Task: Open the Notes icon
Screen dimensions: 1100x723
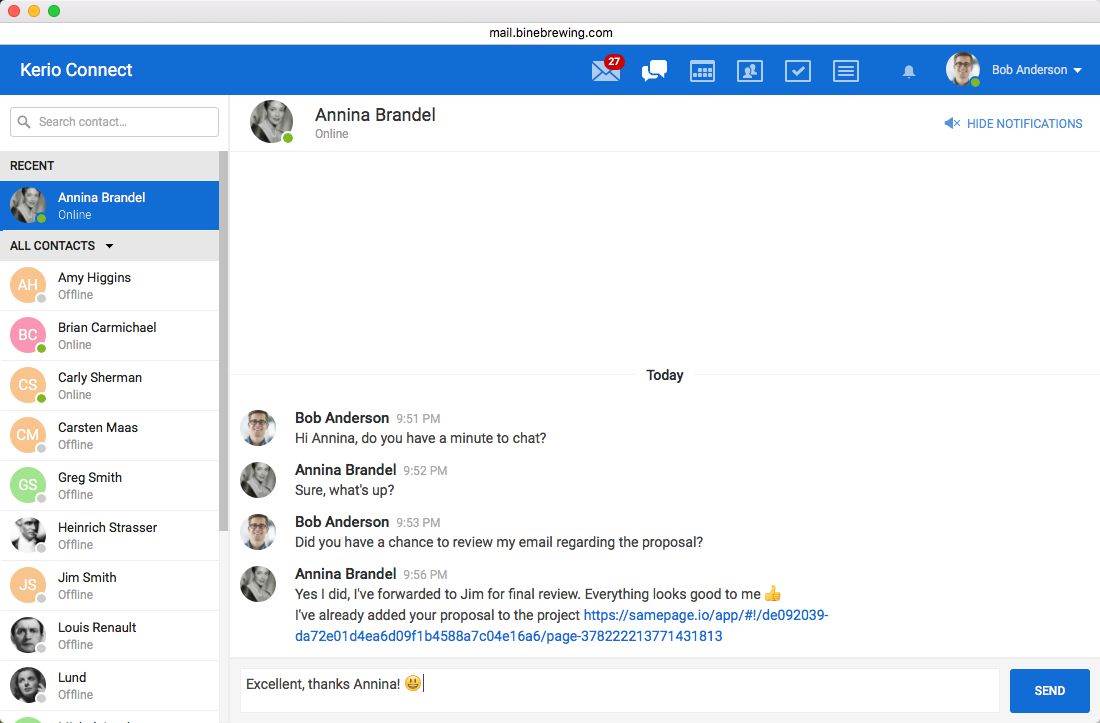Action: [846, 71]
